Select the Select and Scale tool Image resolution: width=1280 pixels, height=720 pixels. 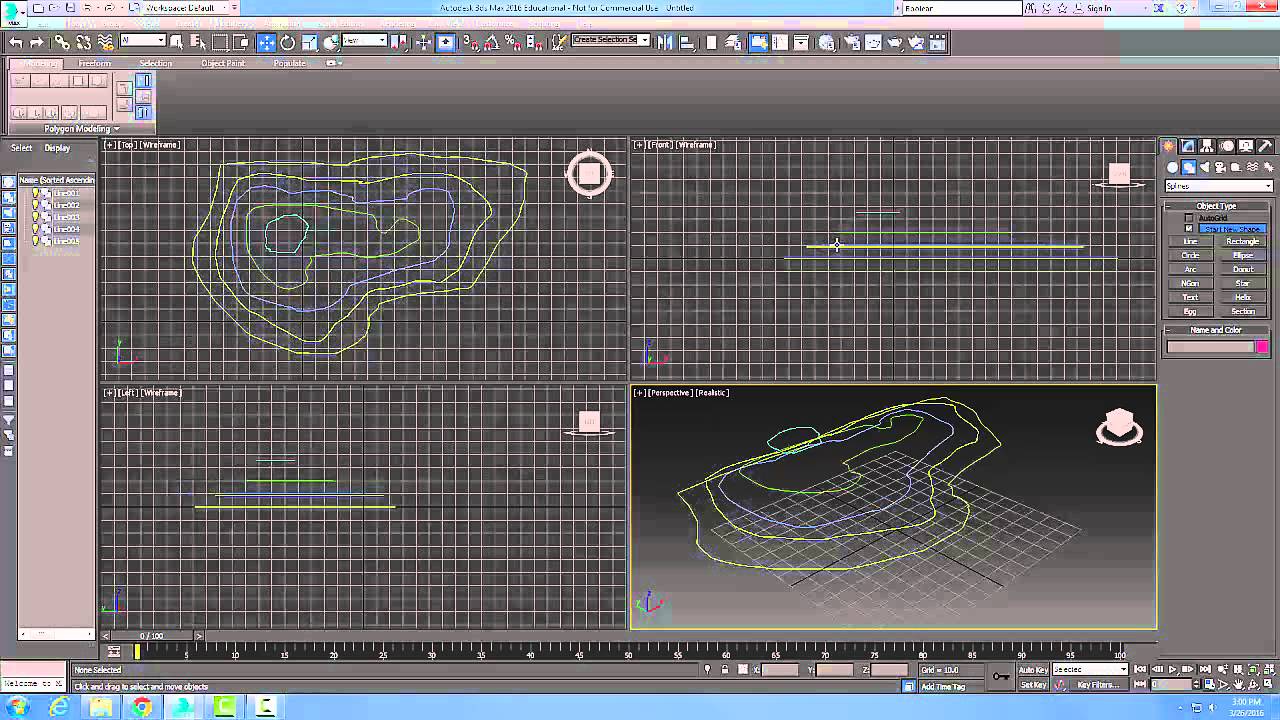[310, 42]
